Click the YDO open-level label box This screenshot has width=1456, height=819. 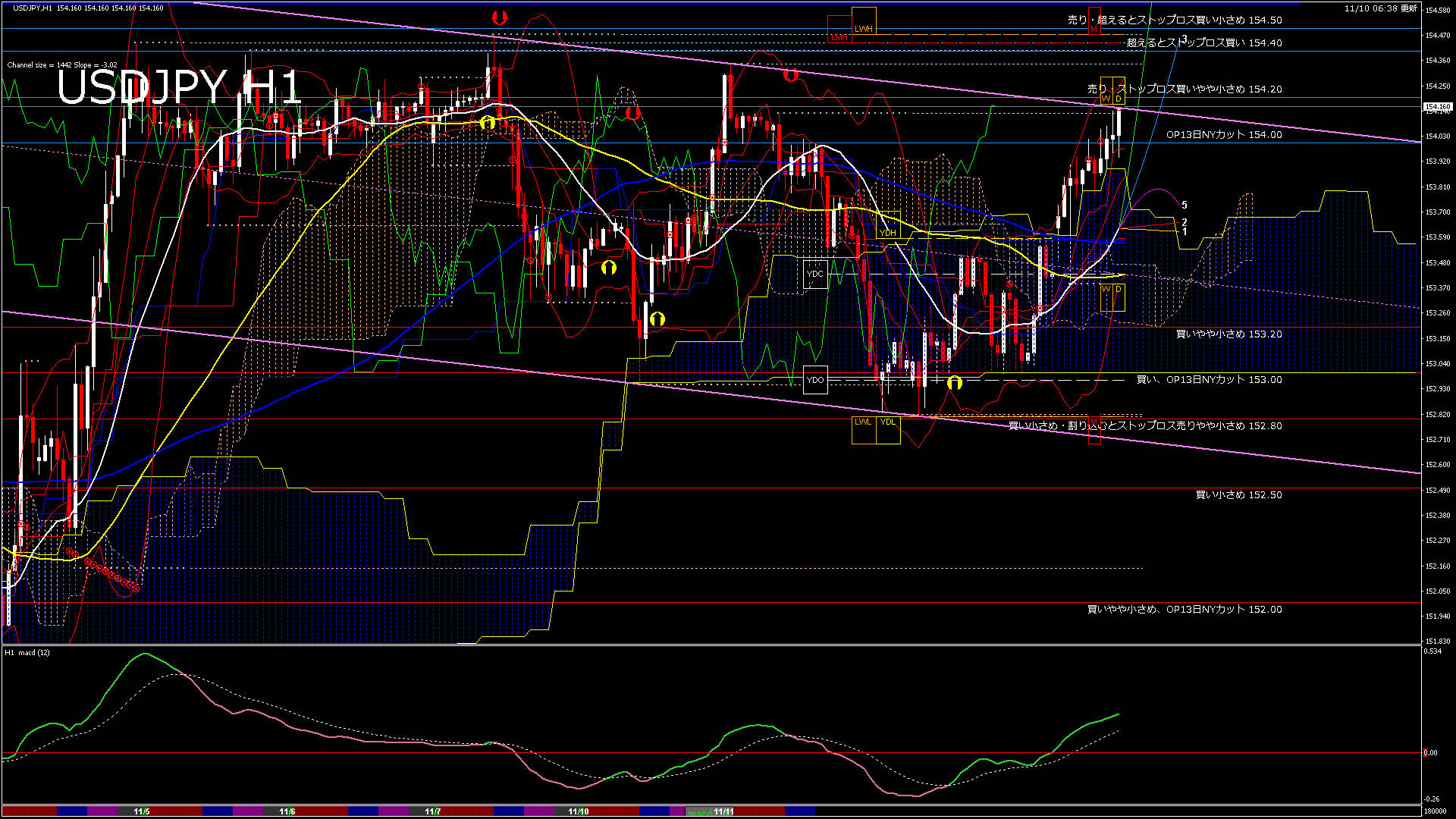pos(815,380)
